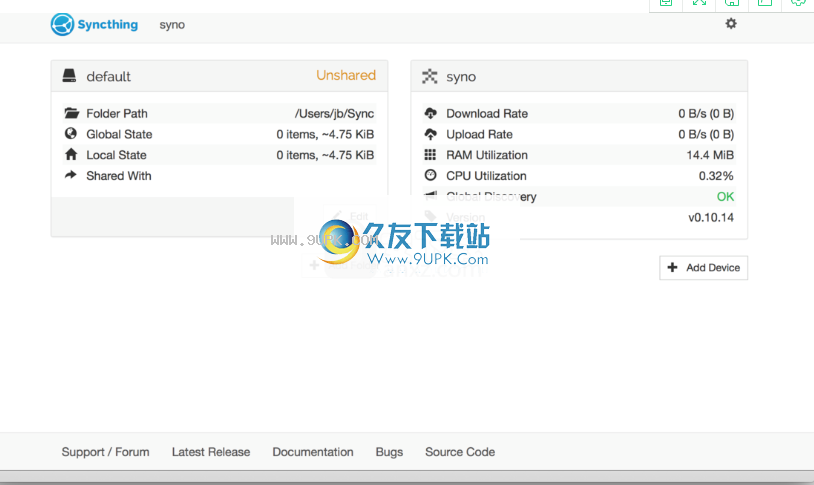Select the Global State 0 items value
Viewport: 814px width, 485px height.
[x=325, y=134]
